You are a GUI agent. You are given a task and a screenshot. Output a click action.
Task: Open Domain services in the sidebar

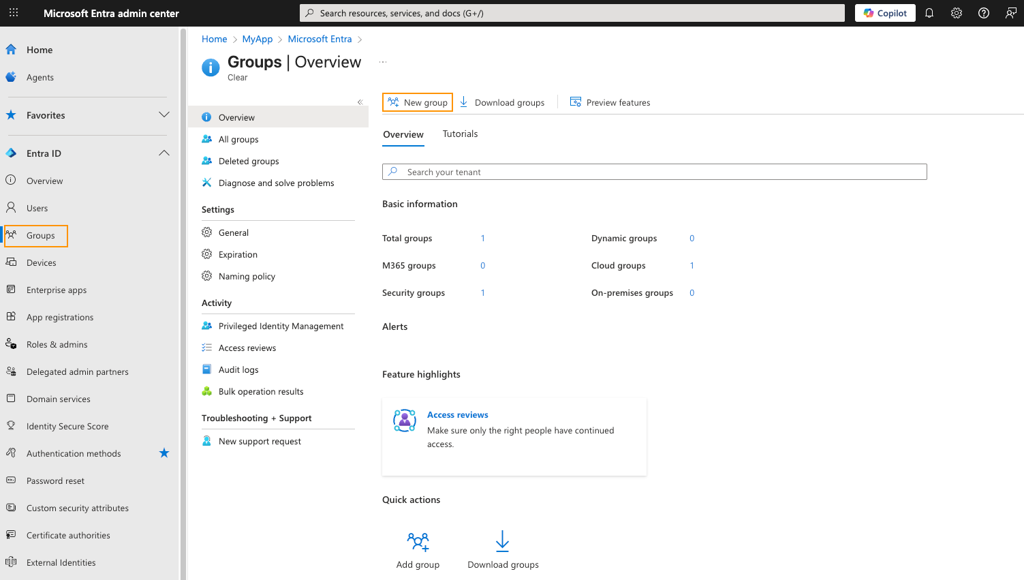click(58, 399)
